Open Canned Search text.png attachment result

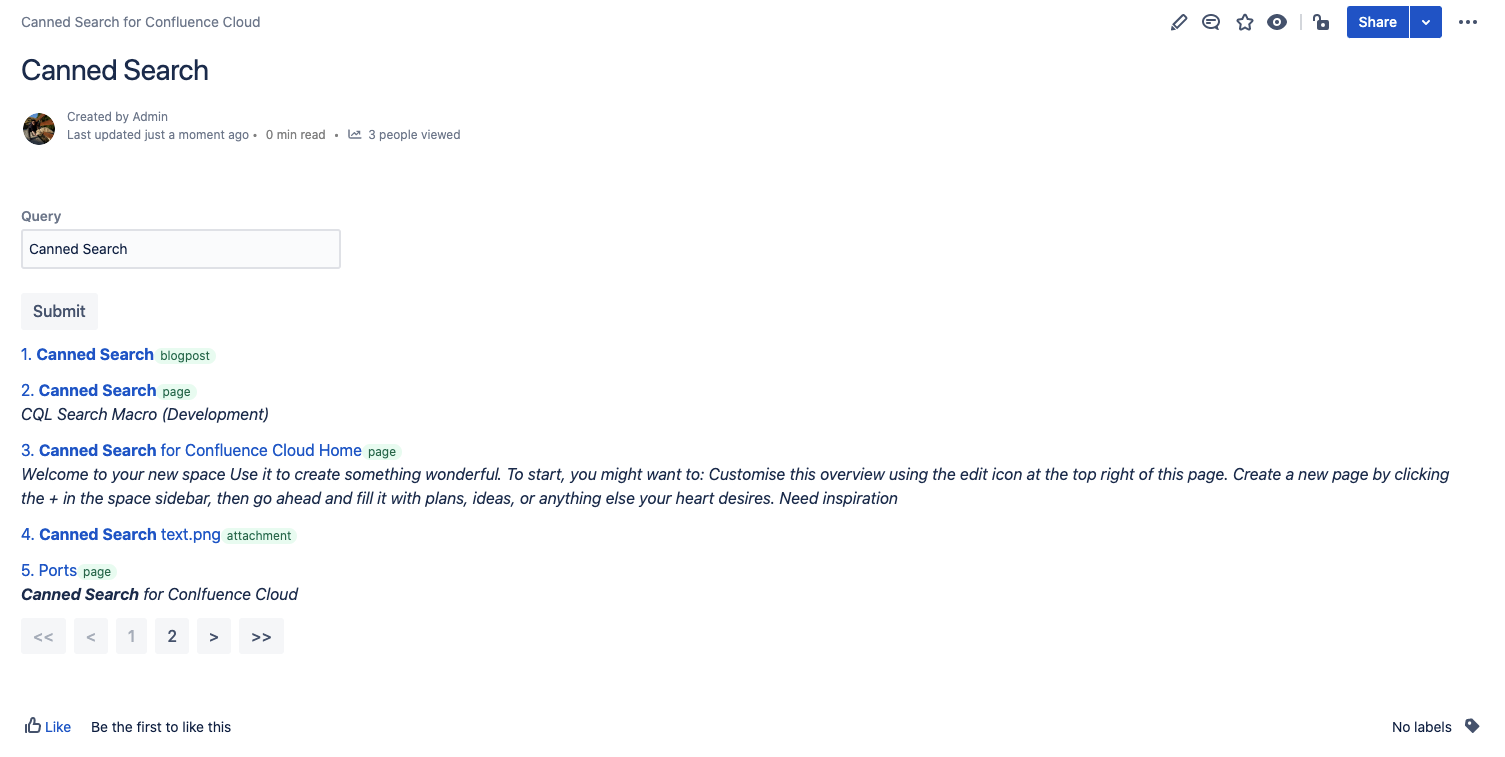coord(129,535)
